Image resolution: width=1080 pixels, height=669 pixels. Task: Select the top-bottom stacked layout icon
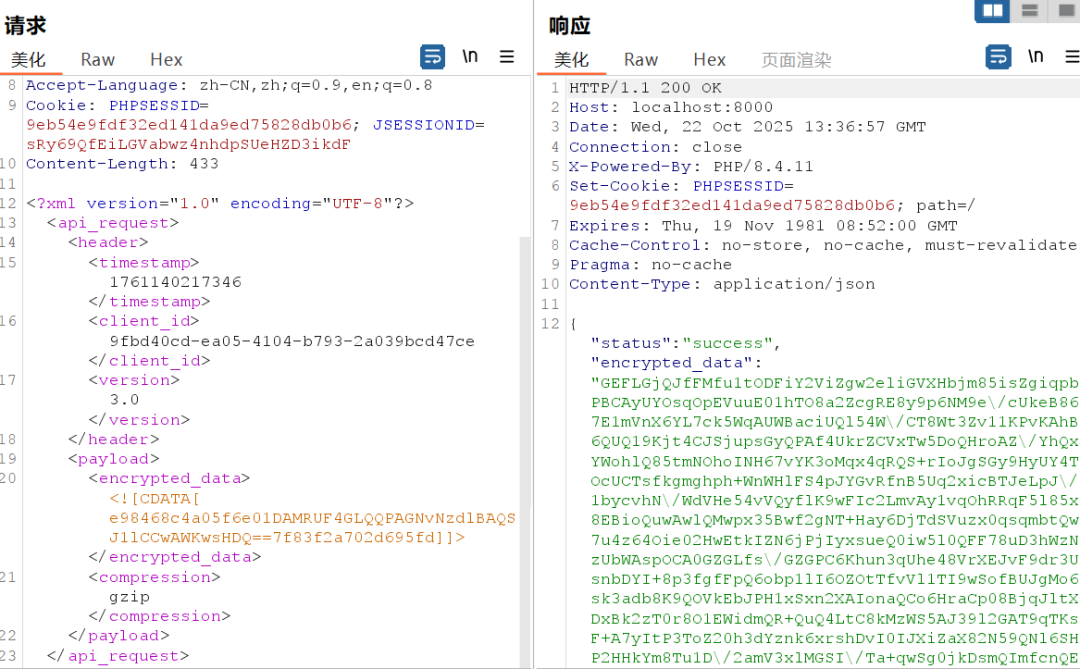pos(1030,10)
